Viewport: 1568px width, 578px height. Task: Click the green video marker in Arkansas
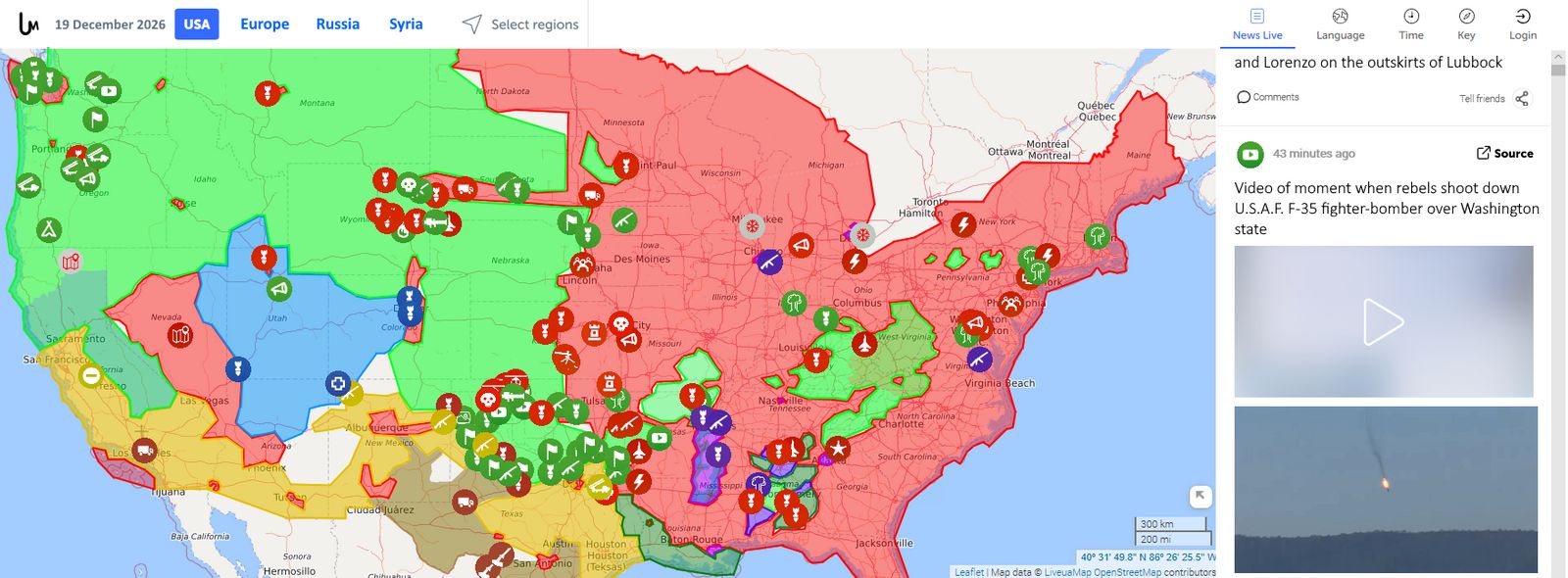660,438
